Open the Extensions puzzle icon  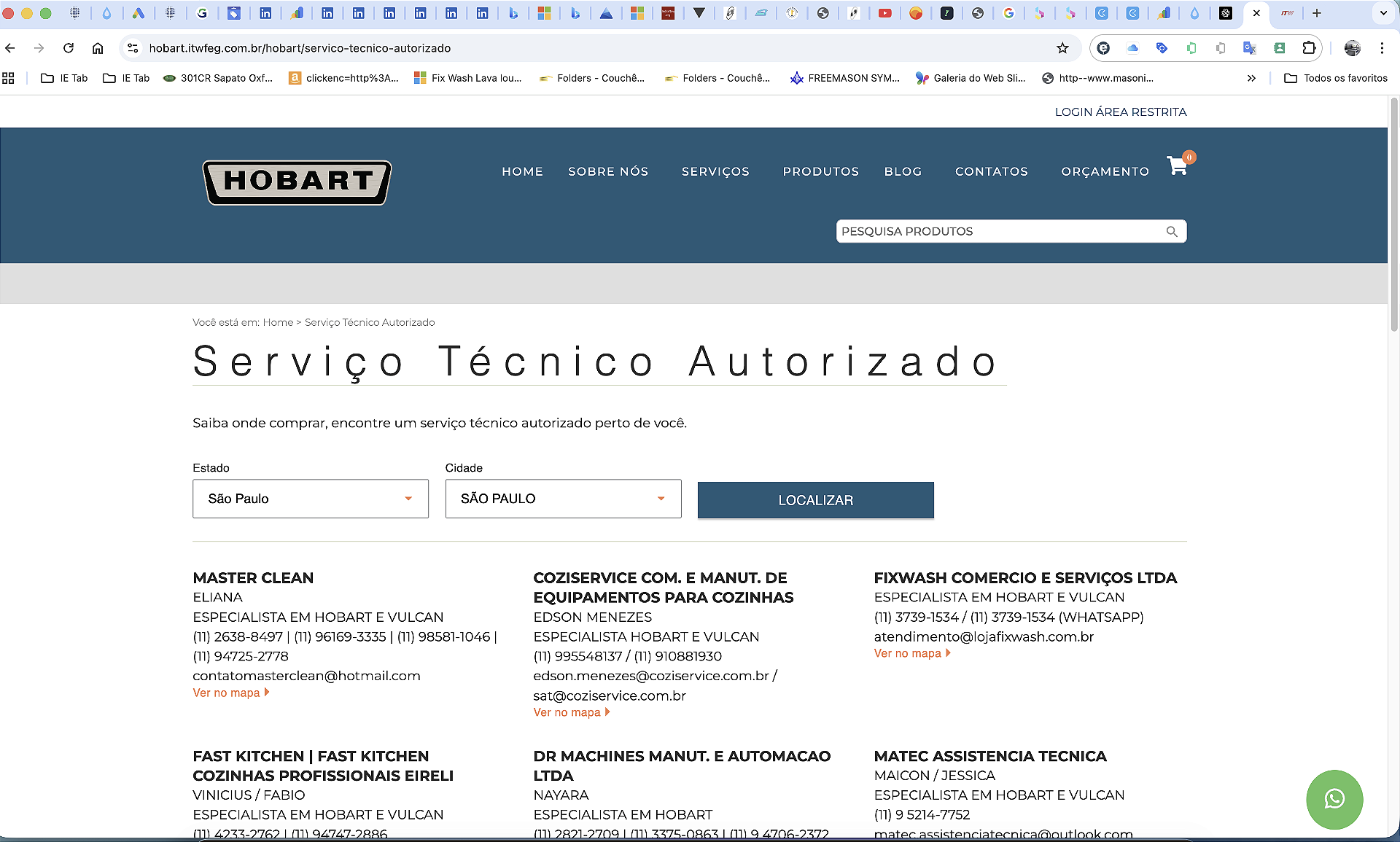(x=1309, y=48)
